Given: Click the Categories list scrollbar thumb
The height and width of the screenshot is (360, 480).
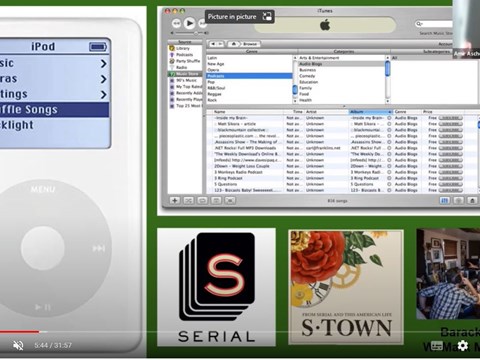Looking at the screenshot, I should tap(387, 69).
